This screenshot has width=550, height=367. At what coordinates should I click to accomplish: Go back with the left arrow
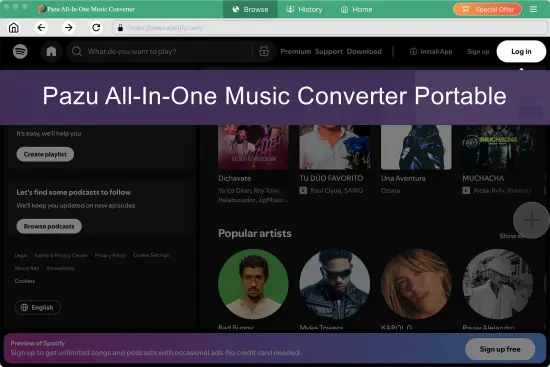(x=41, y=27)
